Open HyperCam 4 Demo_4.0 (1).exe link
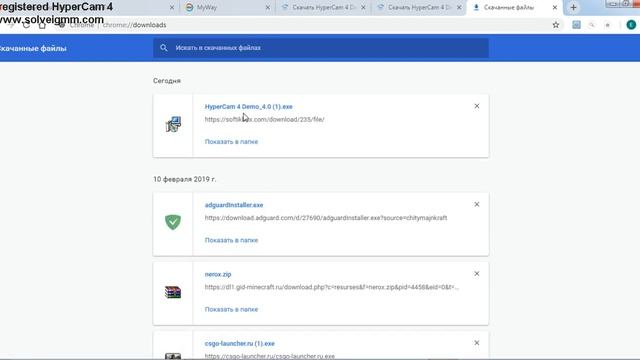The height and width of the screenshot is (360, 640). 249,107
